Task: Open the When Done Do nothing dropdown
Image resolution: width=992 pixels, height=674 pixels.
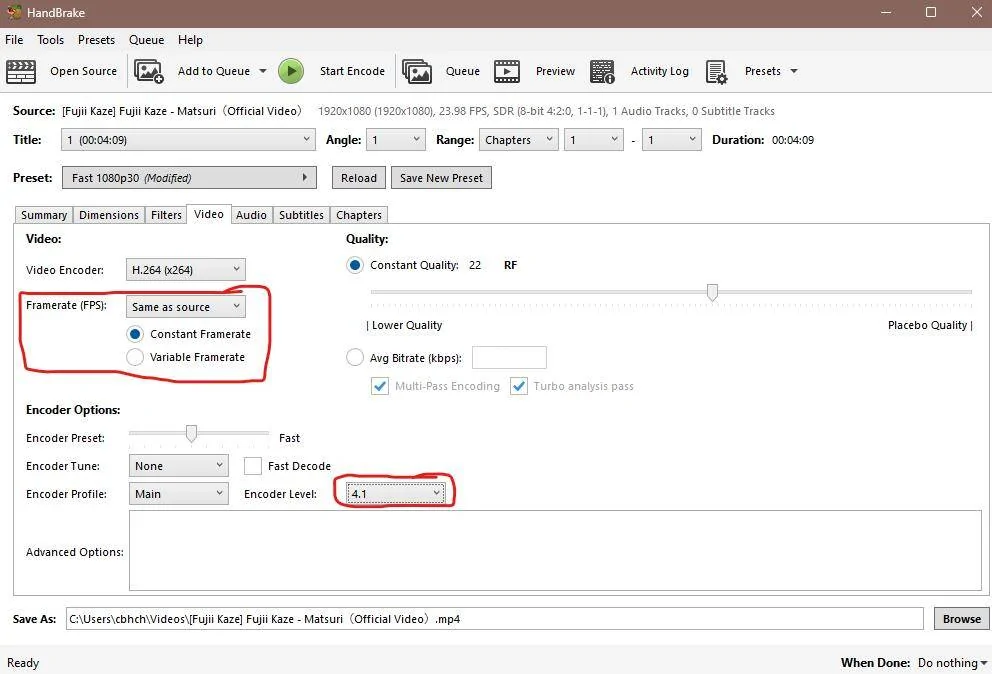Action: tap(952, 663)
